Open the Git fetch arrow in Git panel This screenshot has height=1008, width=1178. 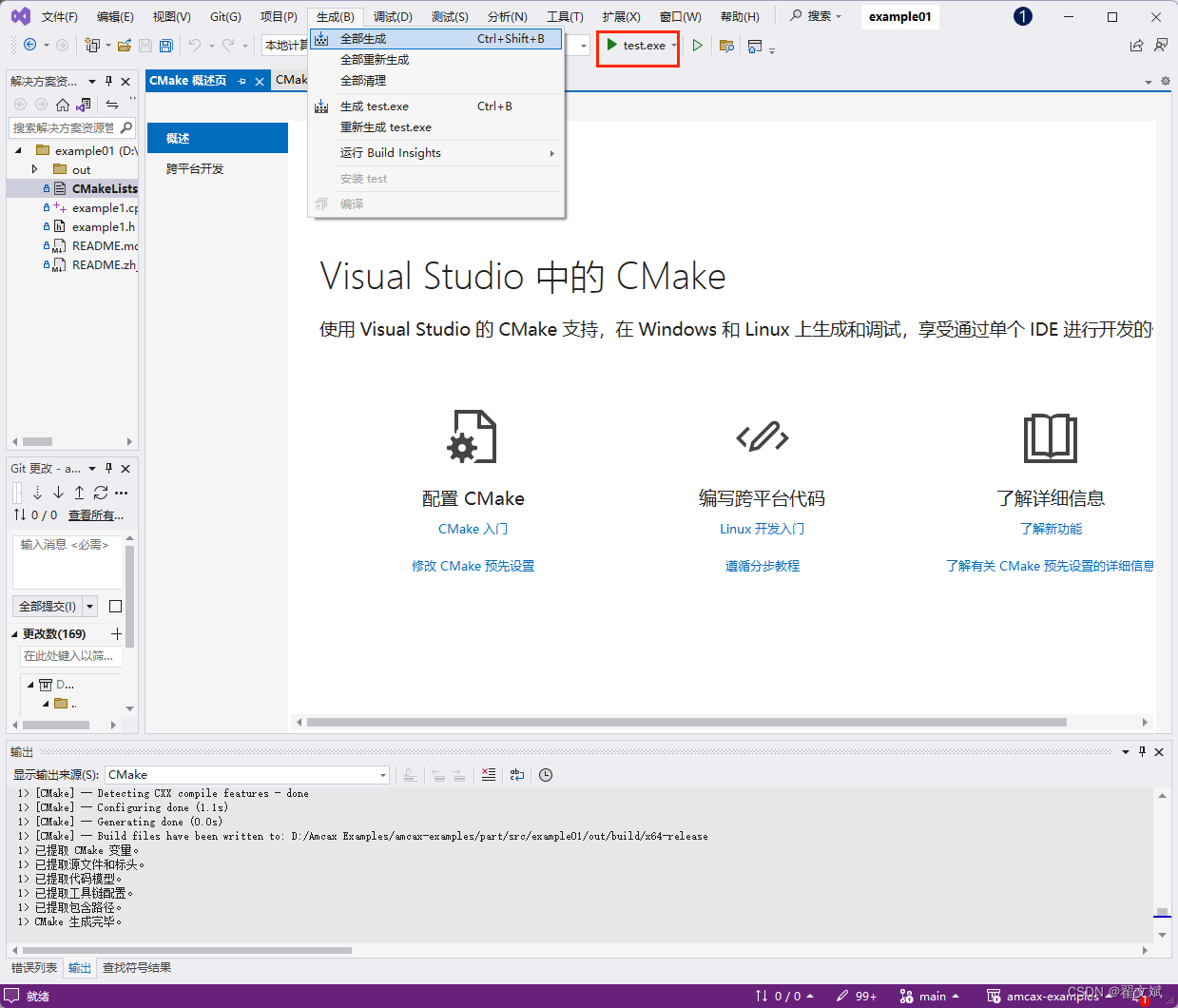click(x=37, y=493)
